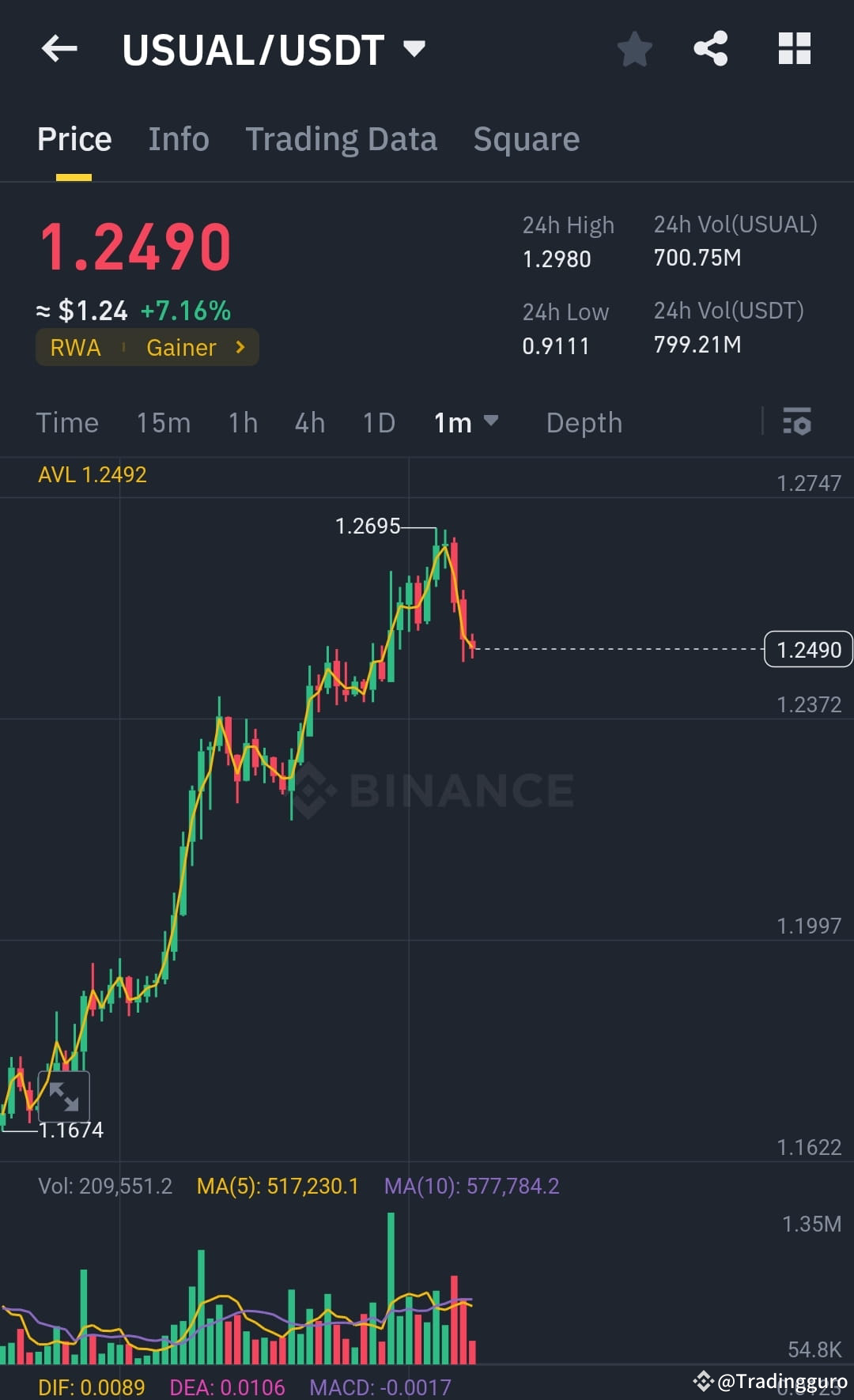
Task: Switch the chart to 1D timeframe
Action: (378, 423)
